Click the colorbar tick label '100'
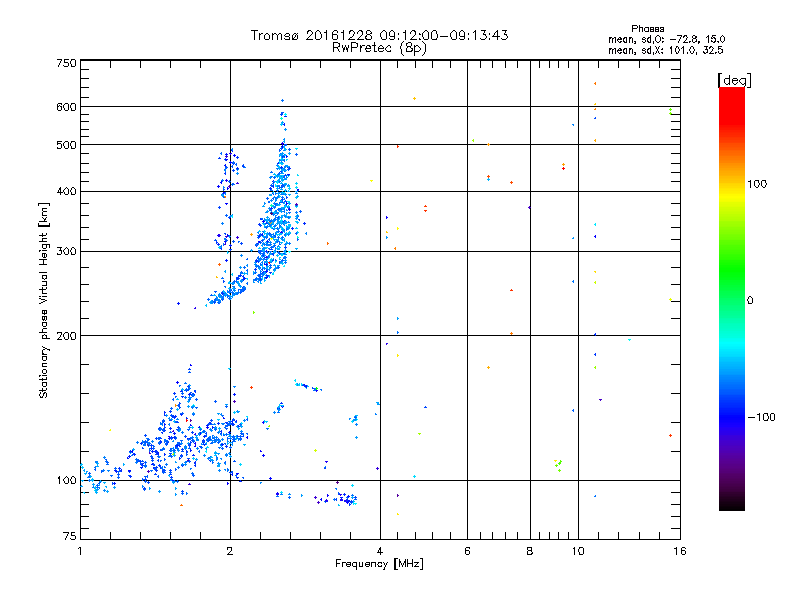Image resolution: width=800 pixels, height=600 pixels. (757, 184)
